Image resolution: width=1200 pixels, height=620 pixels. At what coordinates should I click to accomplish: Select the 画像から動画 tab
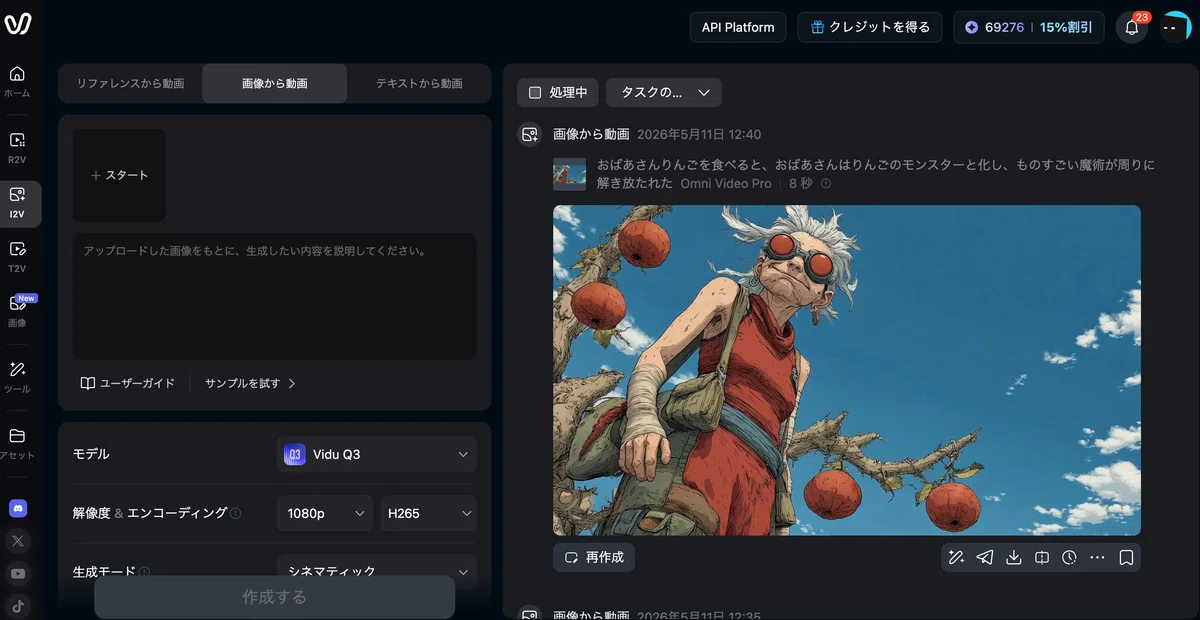[x=275, y=84]
